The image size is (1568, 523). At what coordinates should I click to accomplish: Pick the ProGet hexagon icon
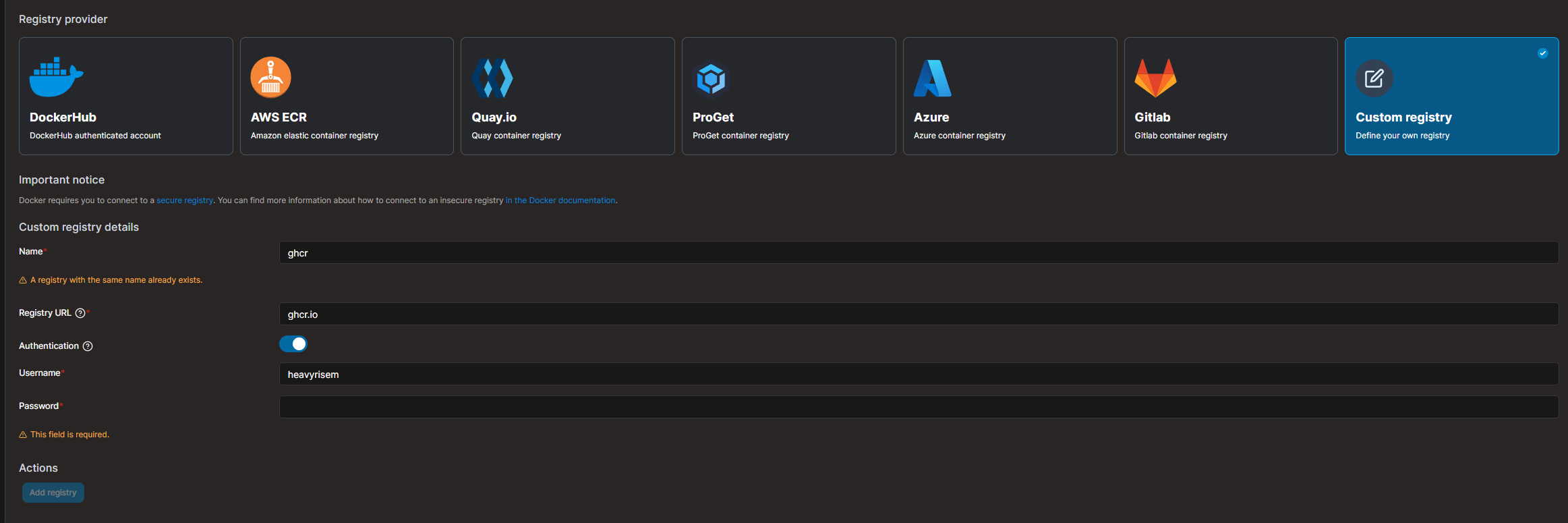coord(711,80)
